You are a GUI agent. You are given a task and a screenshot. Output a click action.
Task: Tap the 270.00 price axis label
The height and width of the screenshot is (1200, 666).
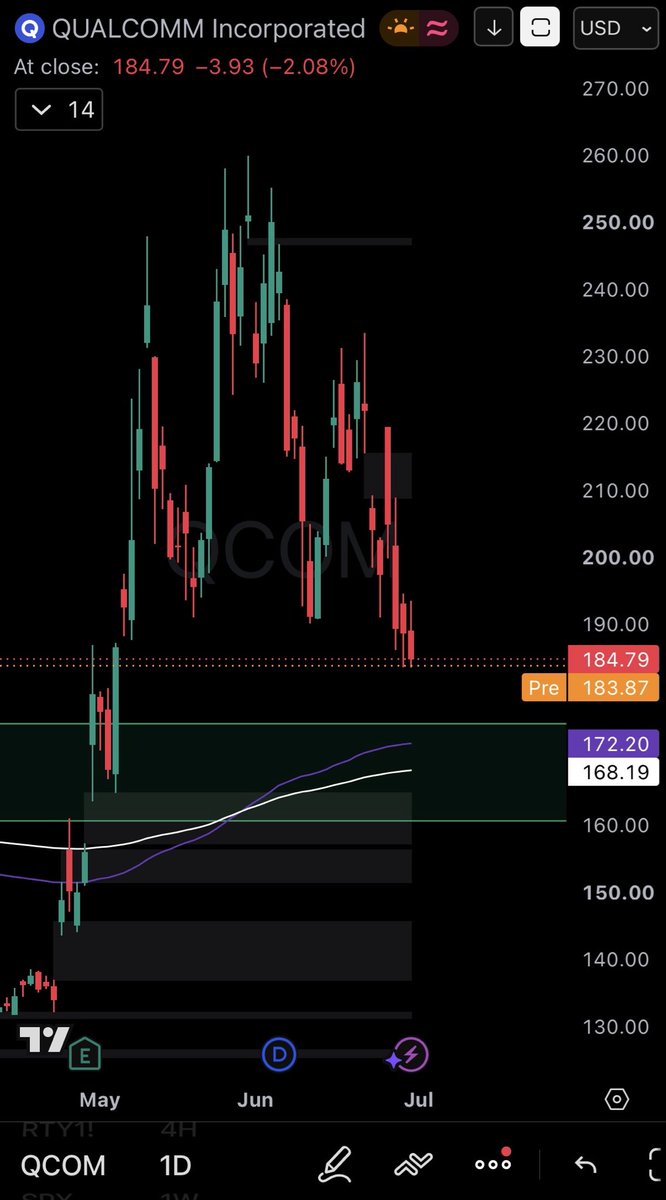615,88
